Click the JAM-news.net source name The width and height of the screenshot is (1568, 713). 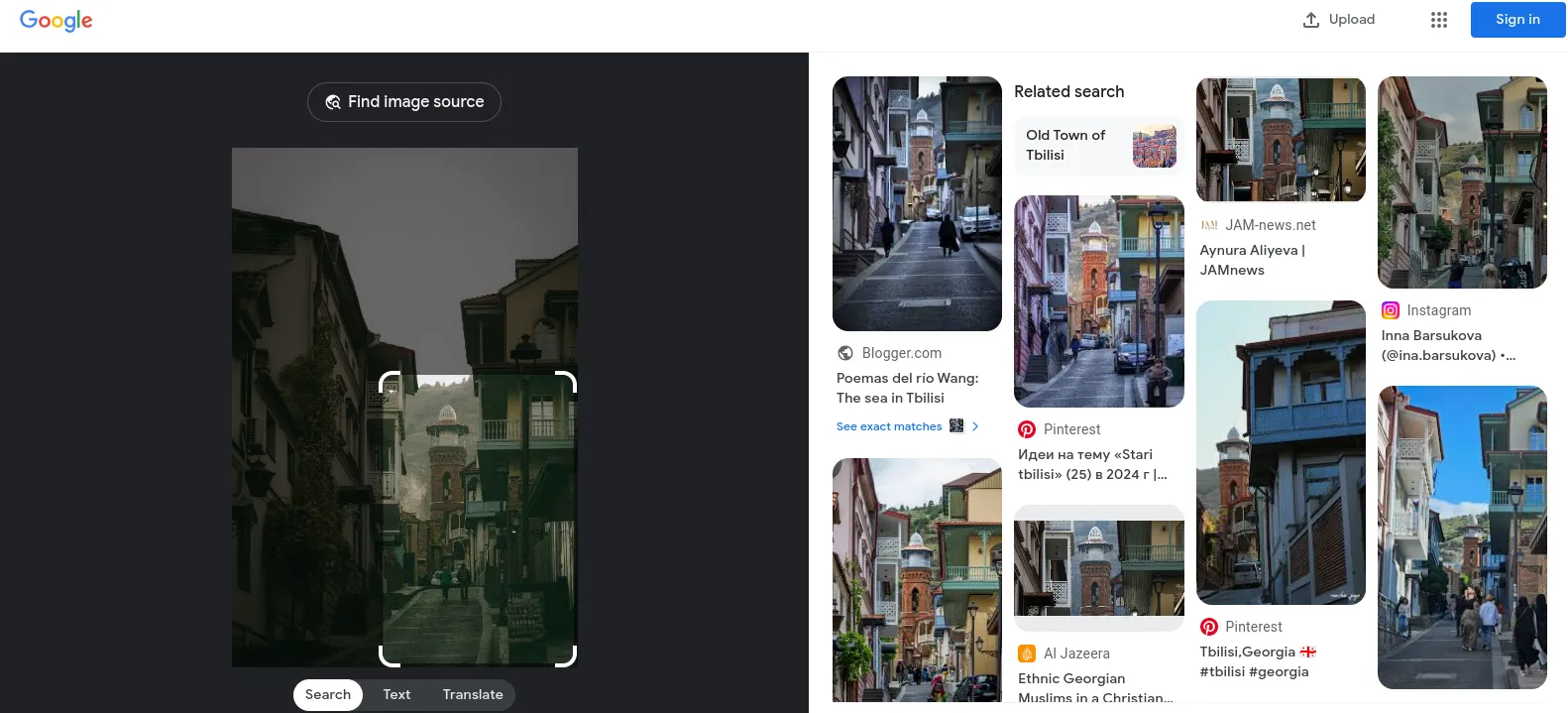pos(1271,225)
